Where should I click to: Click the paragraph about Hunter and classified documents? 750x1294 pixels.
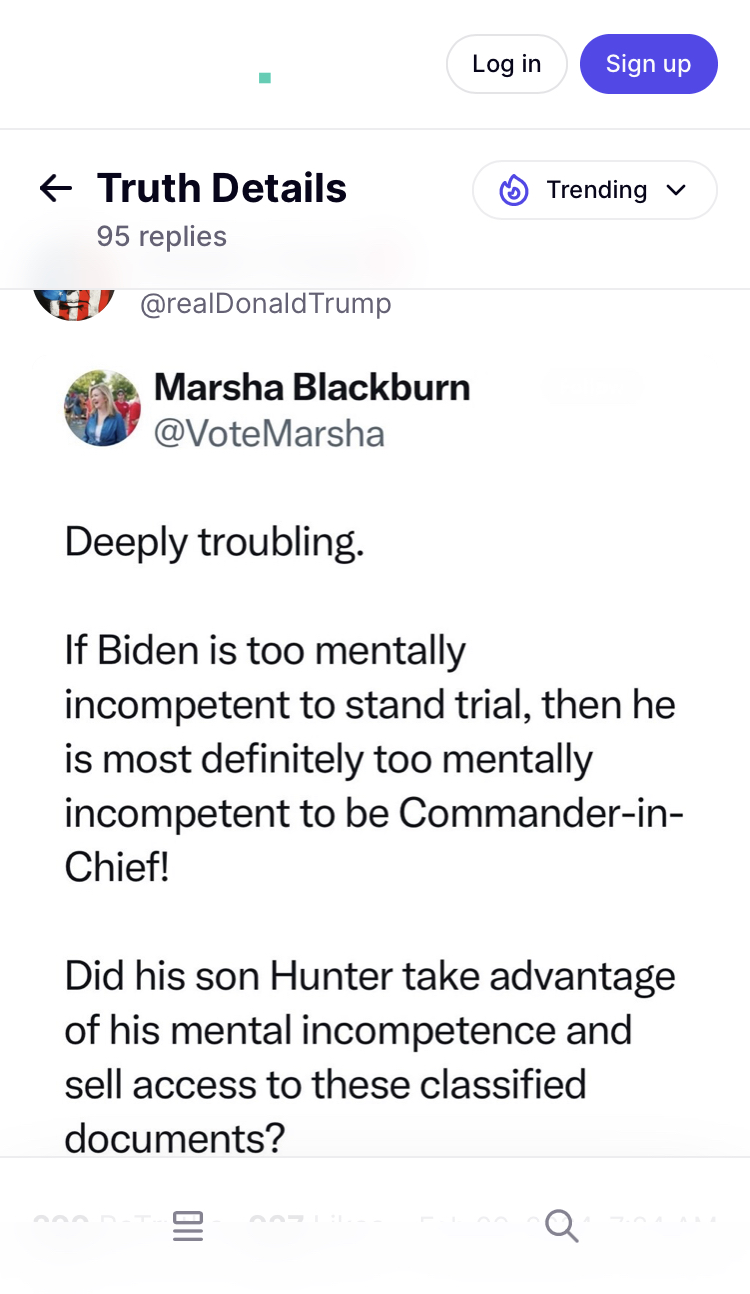pos(370,1056)
